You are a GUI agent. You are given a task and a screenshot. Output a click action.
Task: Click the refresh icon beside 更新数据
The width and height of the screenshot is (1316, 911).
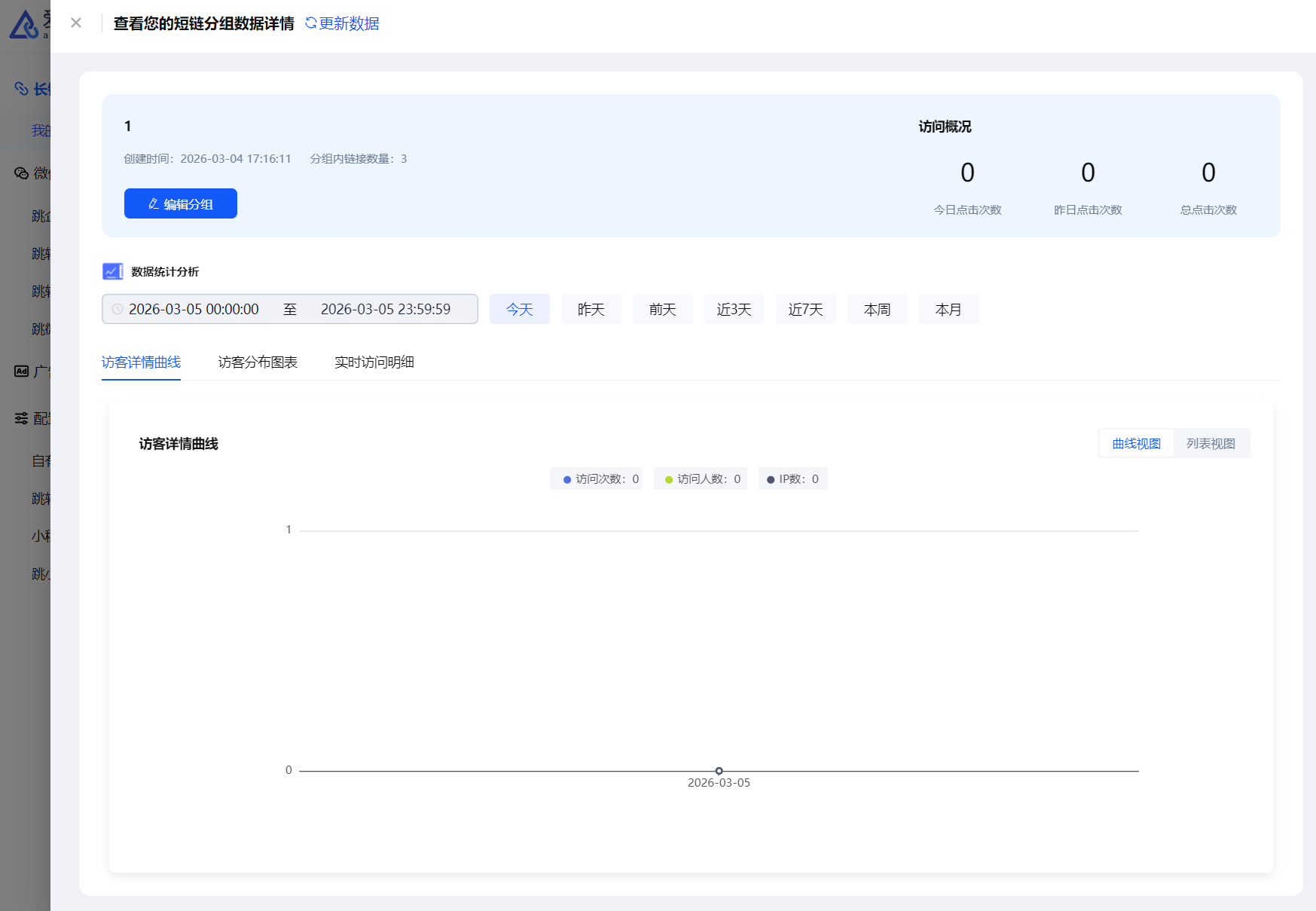tap(310, 23)
